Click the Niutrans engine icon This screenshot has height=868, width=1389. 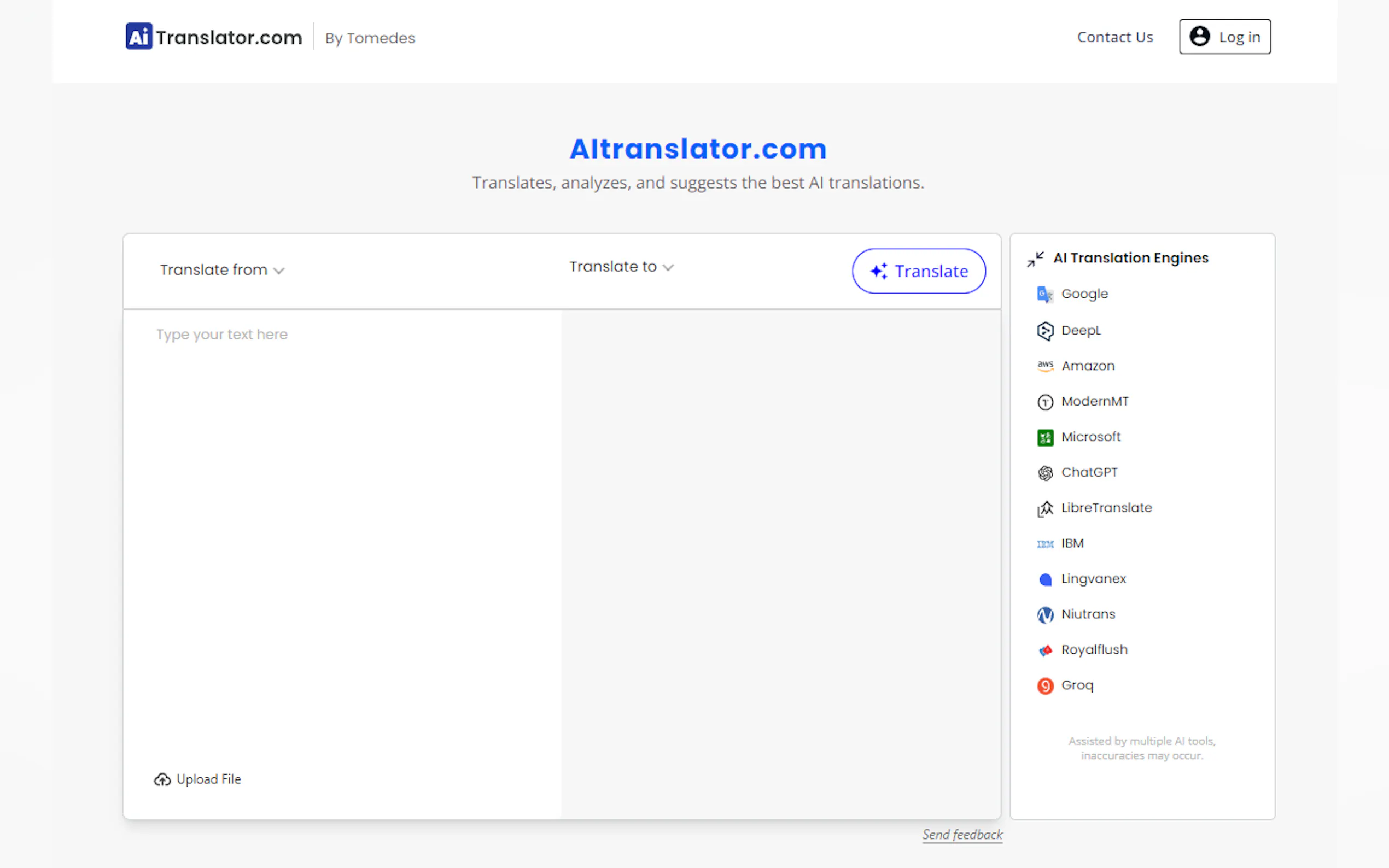(x=1044, y=615)
